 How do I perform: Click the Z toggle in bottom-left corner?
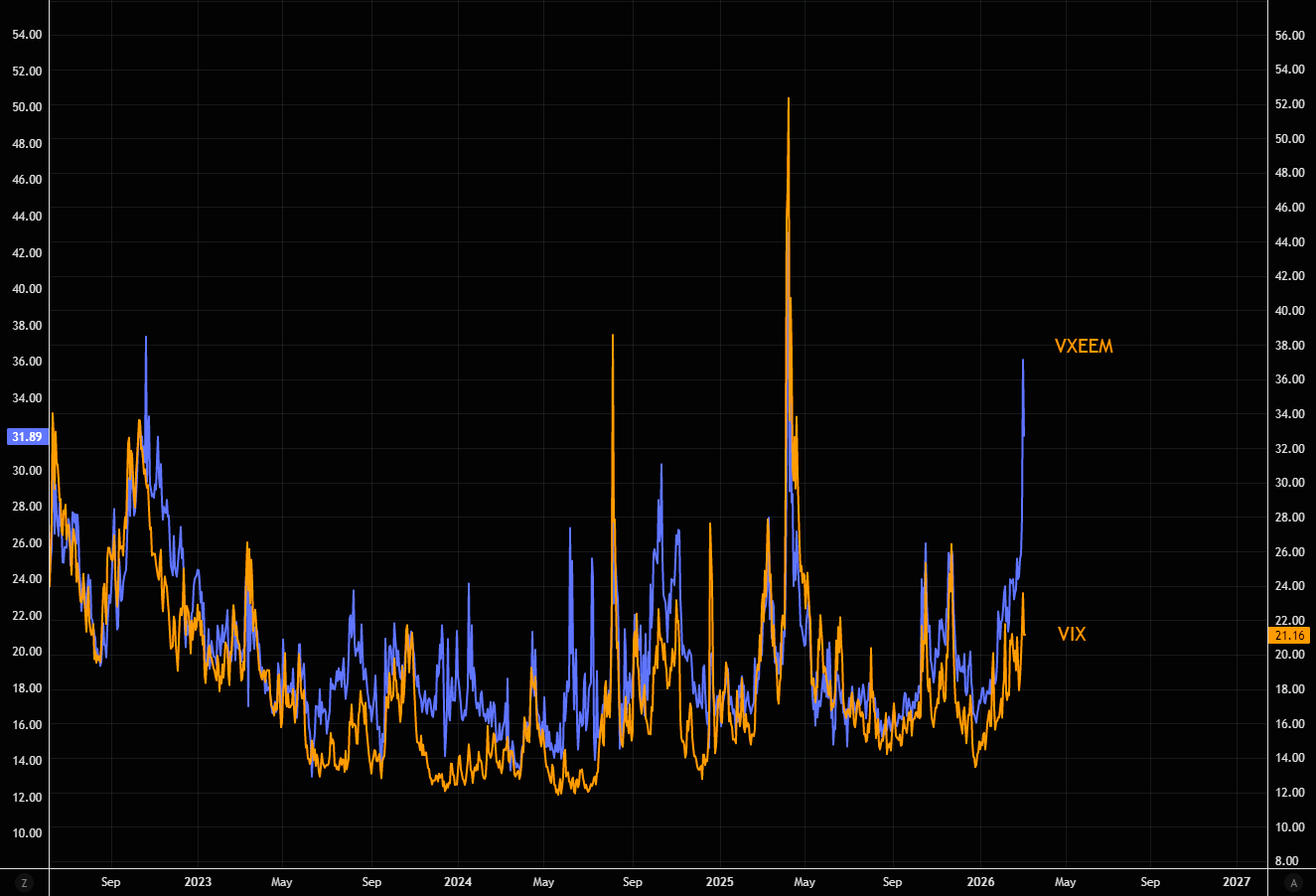(23, 882)
